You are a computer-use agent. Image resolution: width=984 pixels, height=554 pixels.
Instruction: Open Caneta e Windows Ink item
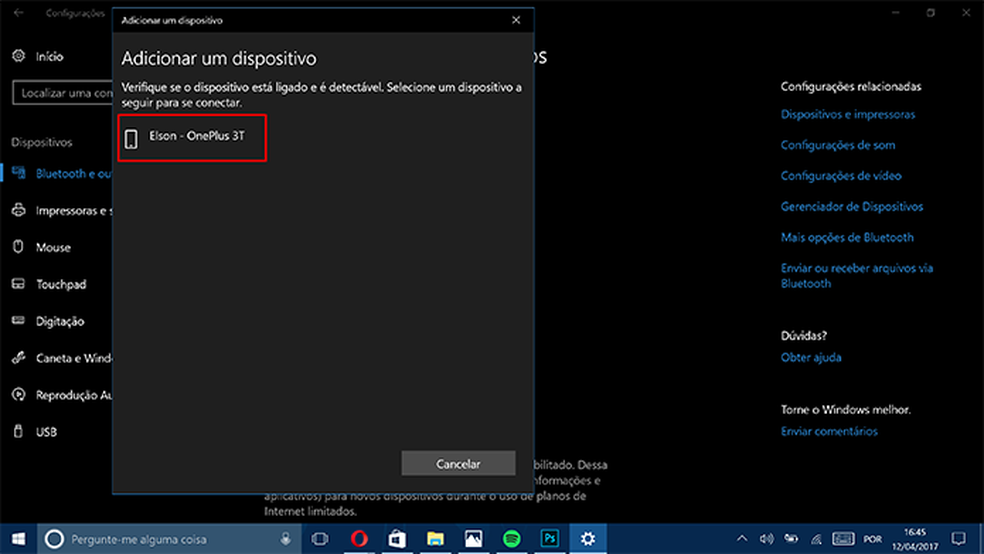click(73, 358)
